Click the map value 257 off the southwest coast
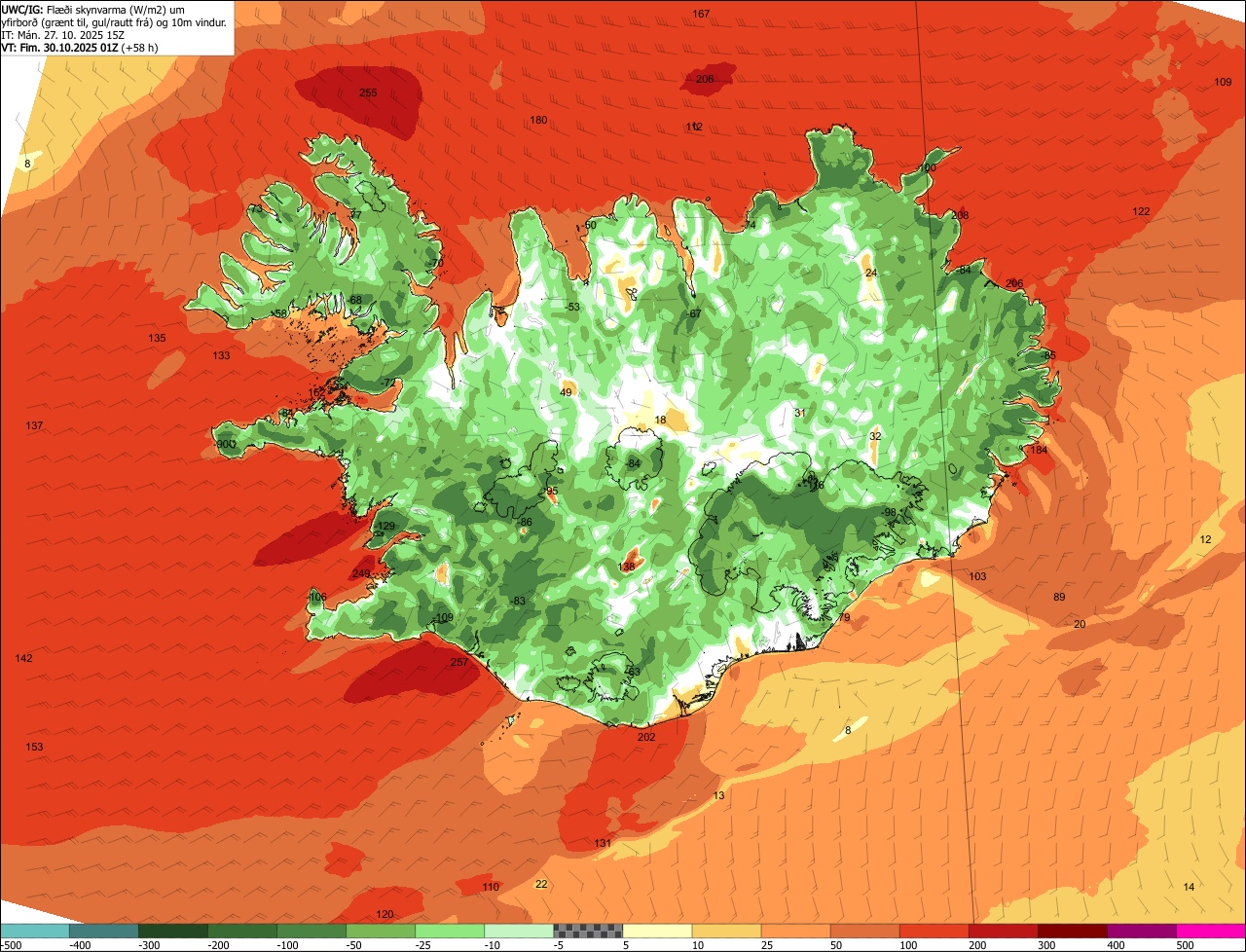Screen dimensions: 1246x952 pyautogui.click(x=459, y=663)
